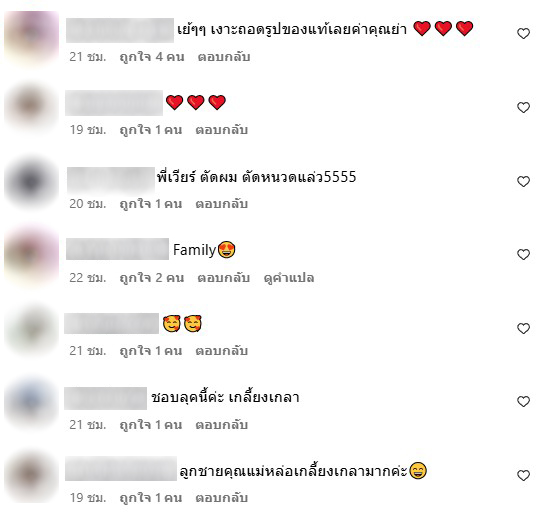View who liked: ถูกใจ 4 คน
Screen dimensions: 542x517
[x=152, y=57]
